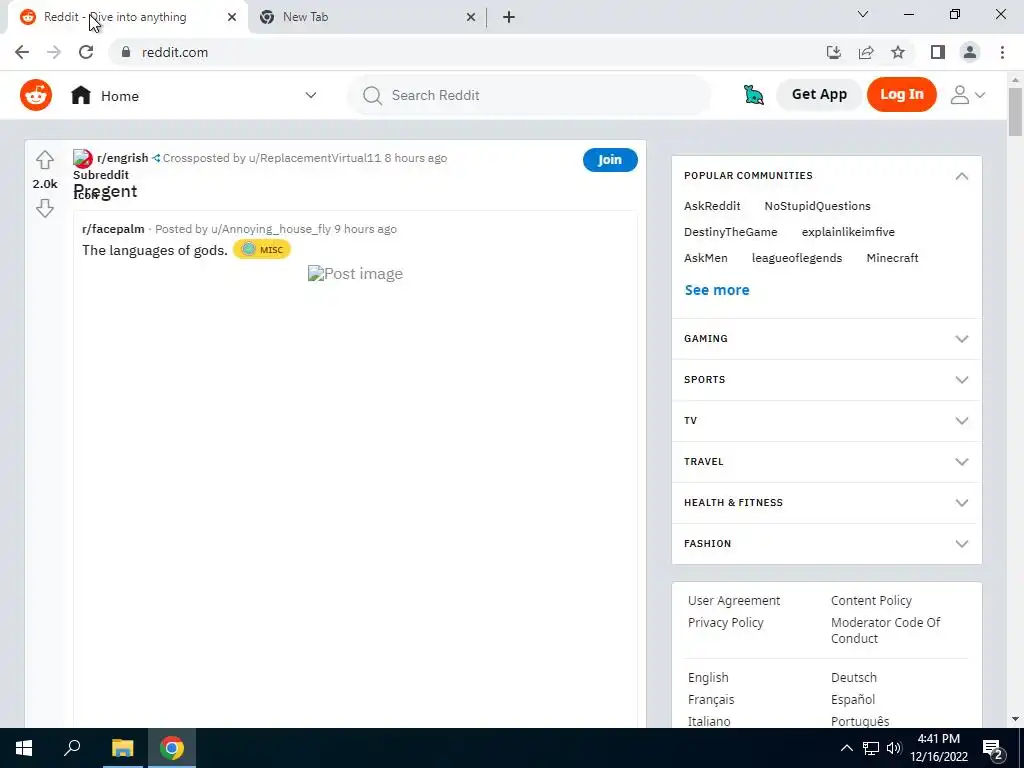Join the r/engrish community

pos(610,160)
